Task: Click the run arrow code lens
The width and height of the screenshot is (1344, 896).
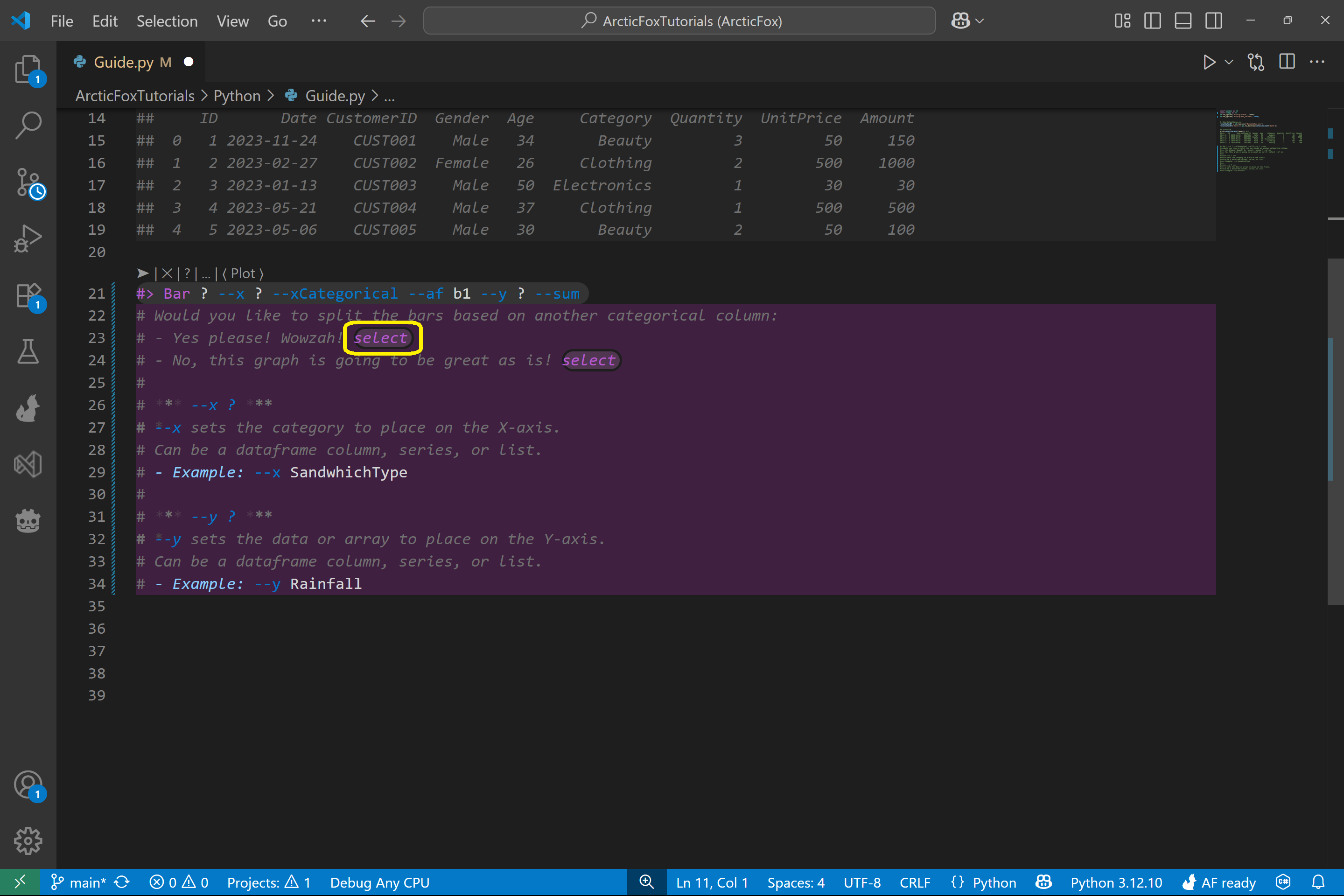Action: tap(143, 274)
